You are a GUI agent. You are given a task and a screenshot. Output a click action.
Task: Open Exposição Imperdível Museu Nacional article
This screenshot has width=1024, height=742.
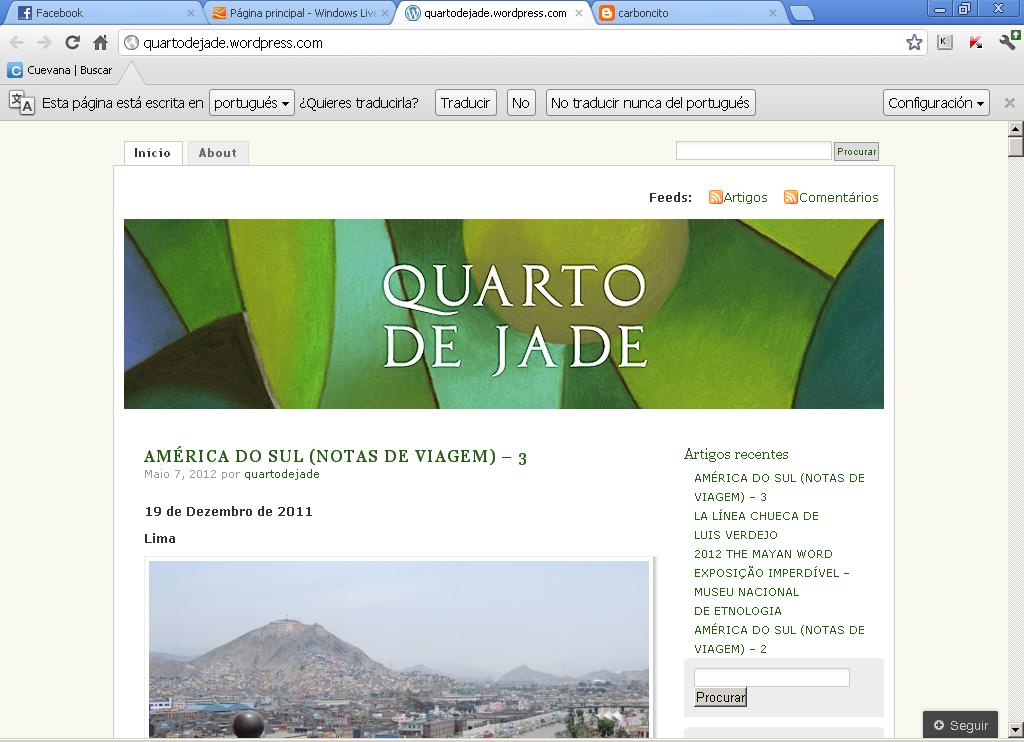772,592
